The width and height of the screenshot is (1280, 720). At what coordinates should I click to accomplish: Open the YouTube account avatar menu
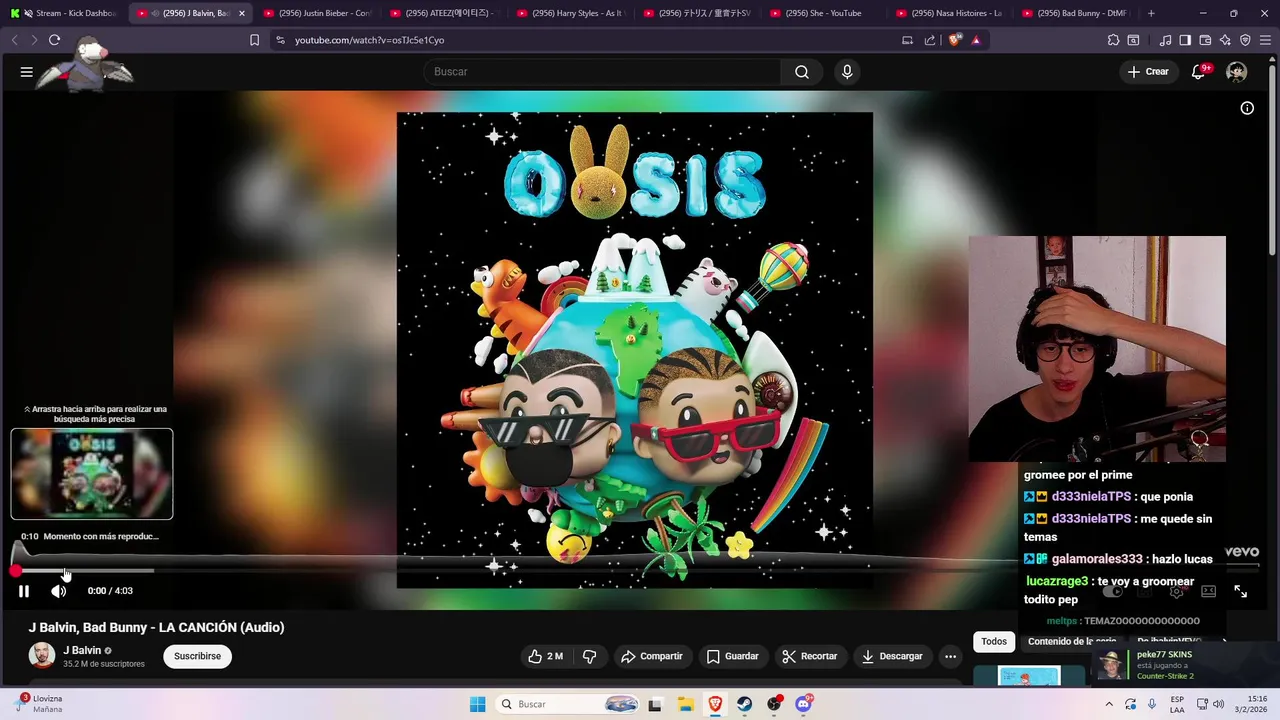pyautogui.click(x=1237, y=72)
